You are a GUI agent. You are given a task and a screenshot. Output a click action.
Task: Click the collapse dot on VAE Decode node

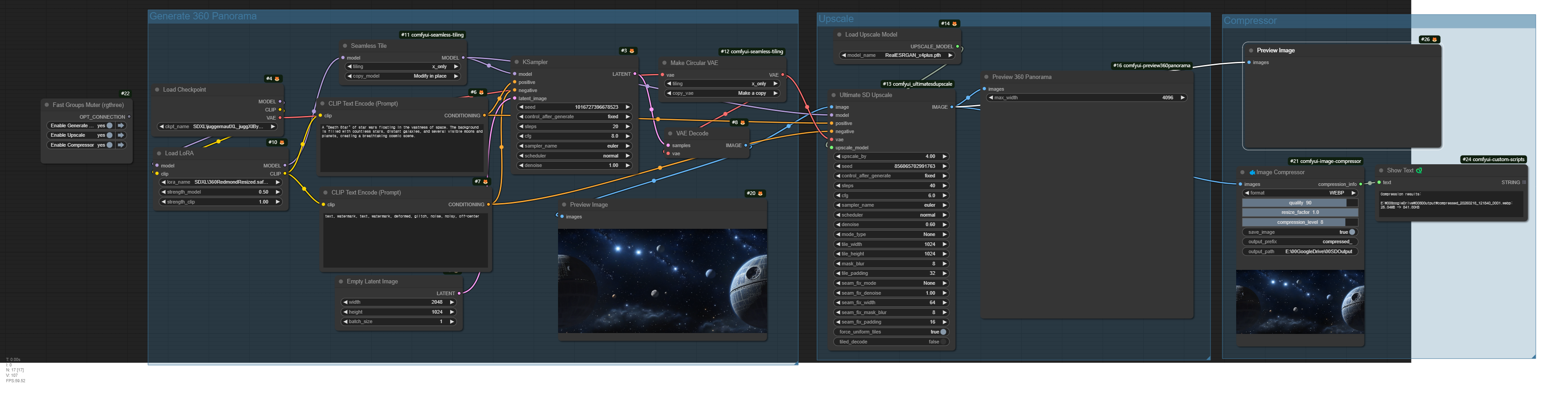670,133
